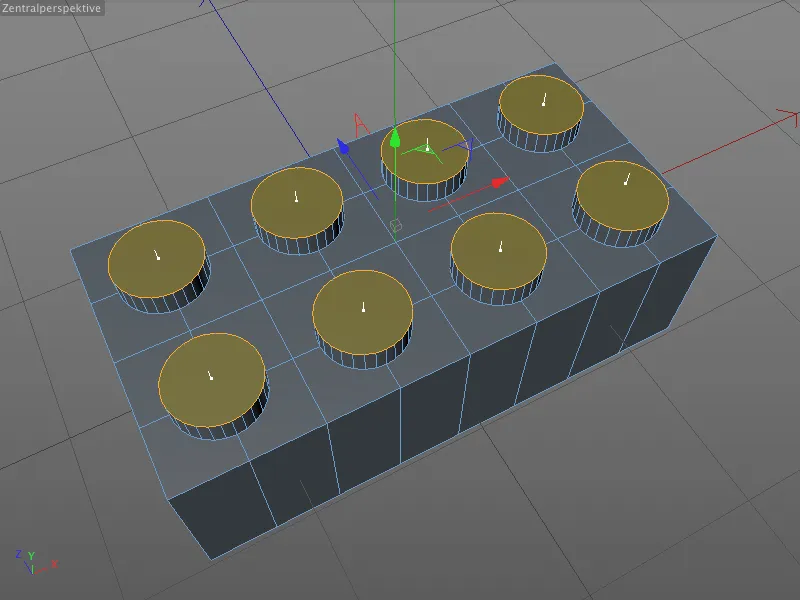
Task: Grab the green Y-axis arrowhead of gizmo
Action: tap(395, 139)
